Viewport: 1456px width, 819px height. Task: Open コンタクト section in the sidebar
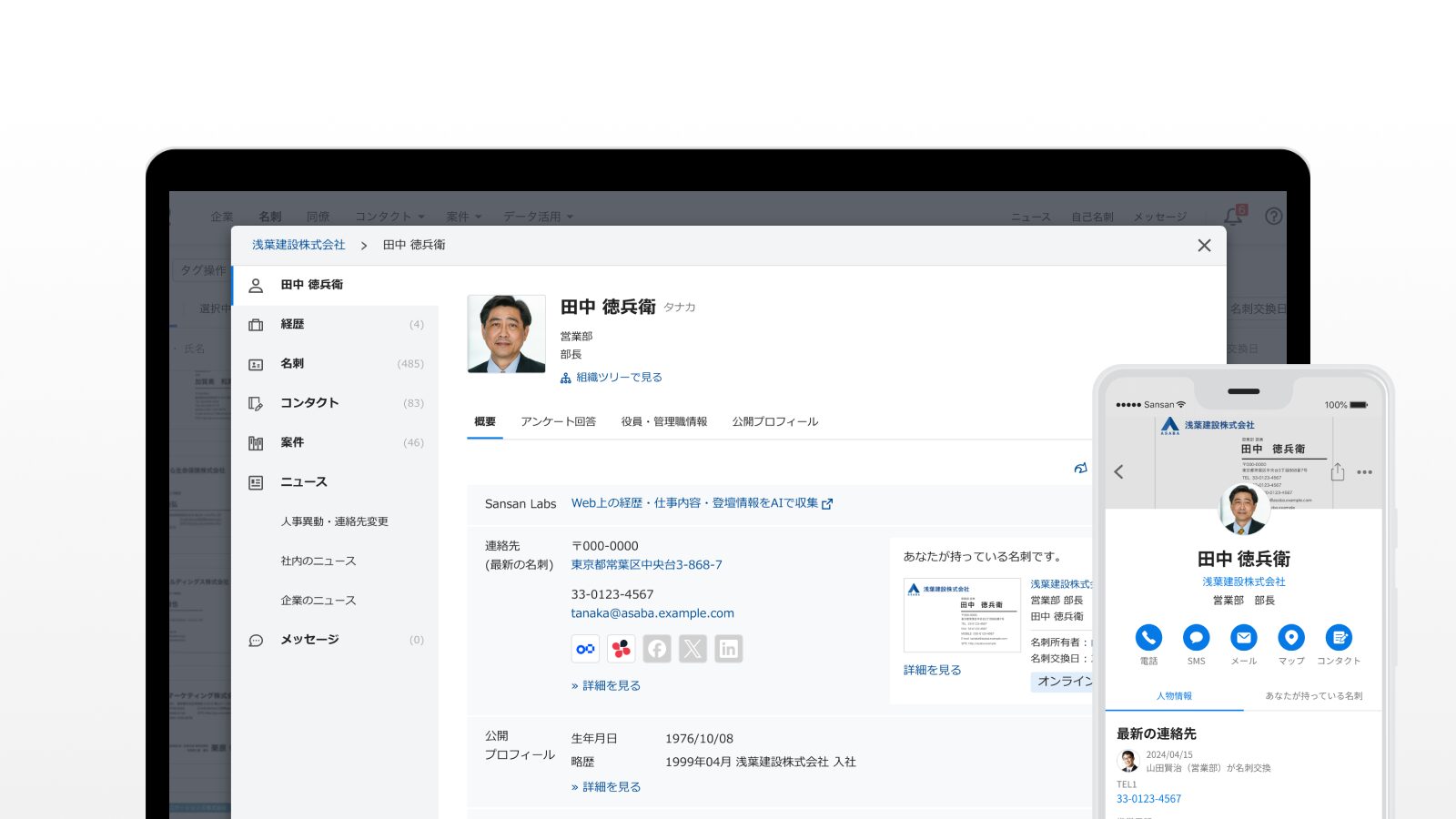click(x=335, y=403)
